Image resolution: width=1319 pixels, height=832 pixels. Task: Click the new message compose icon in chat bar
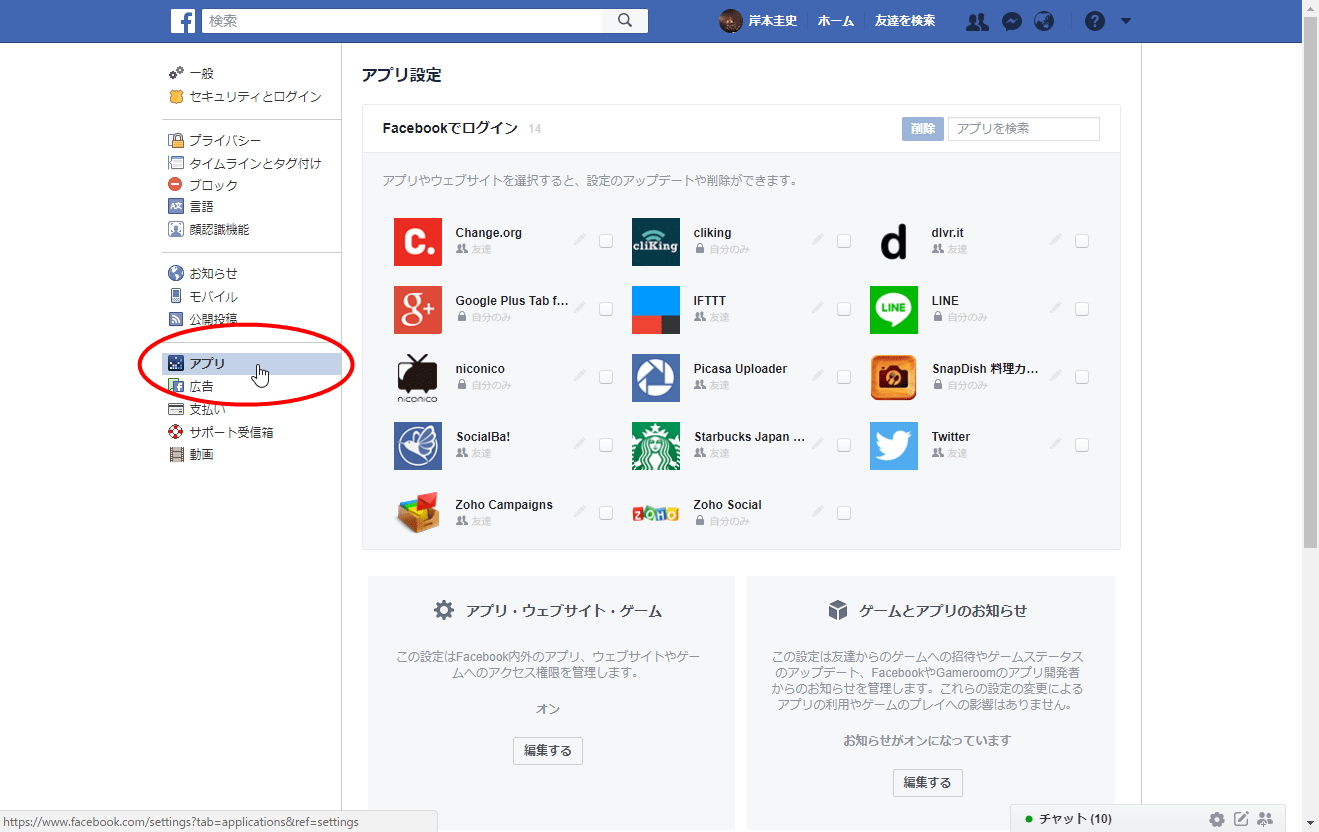pyautogui.click(x=1241, y=819)
